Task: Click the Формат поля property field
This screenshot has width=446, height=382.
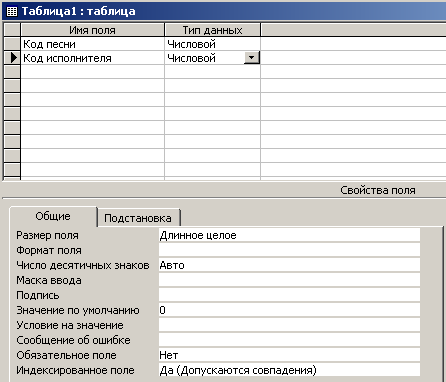Action: pyautogui.click(x=289, y=250)
